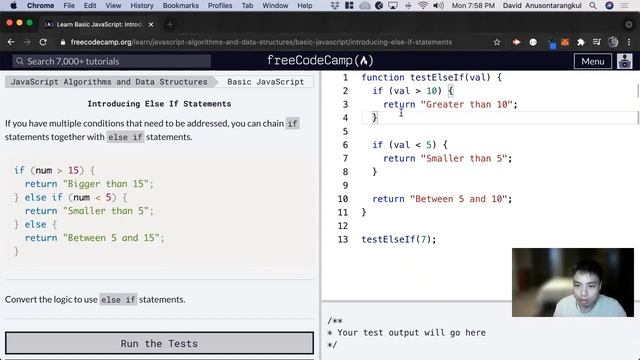640x360 pixels.
Task: Open the Apple menu
Action: tap(13, 5)
